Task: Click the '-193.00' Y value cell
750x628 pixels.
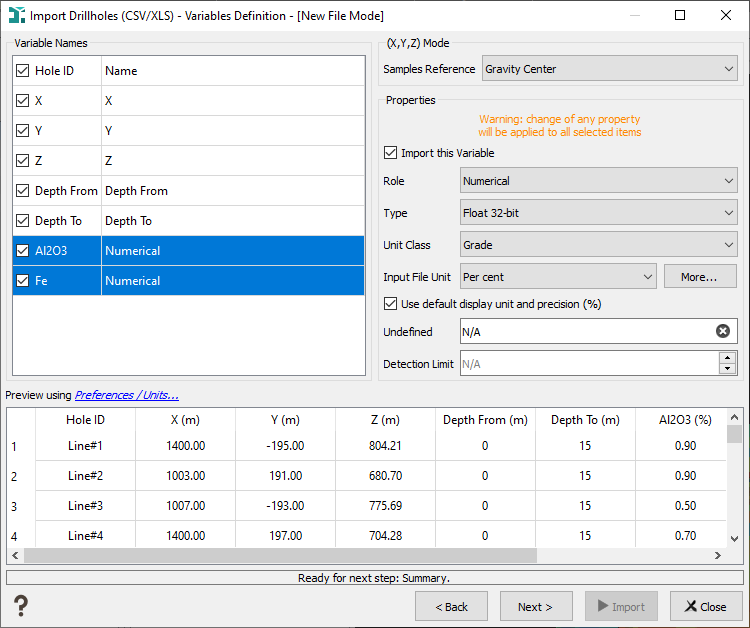Action: pos(286,506)
